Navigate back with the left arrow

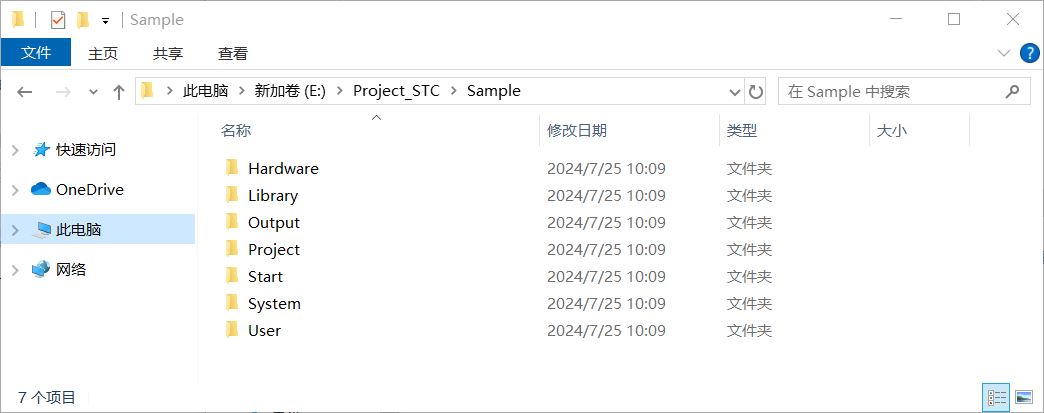pos(25,92)
